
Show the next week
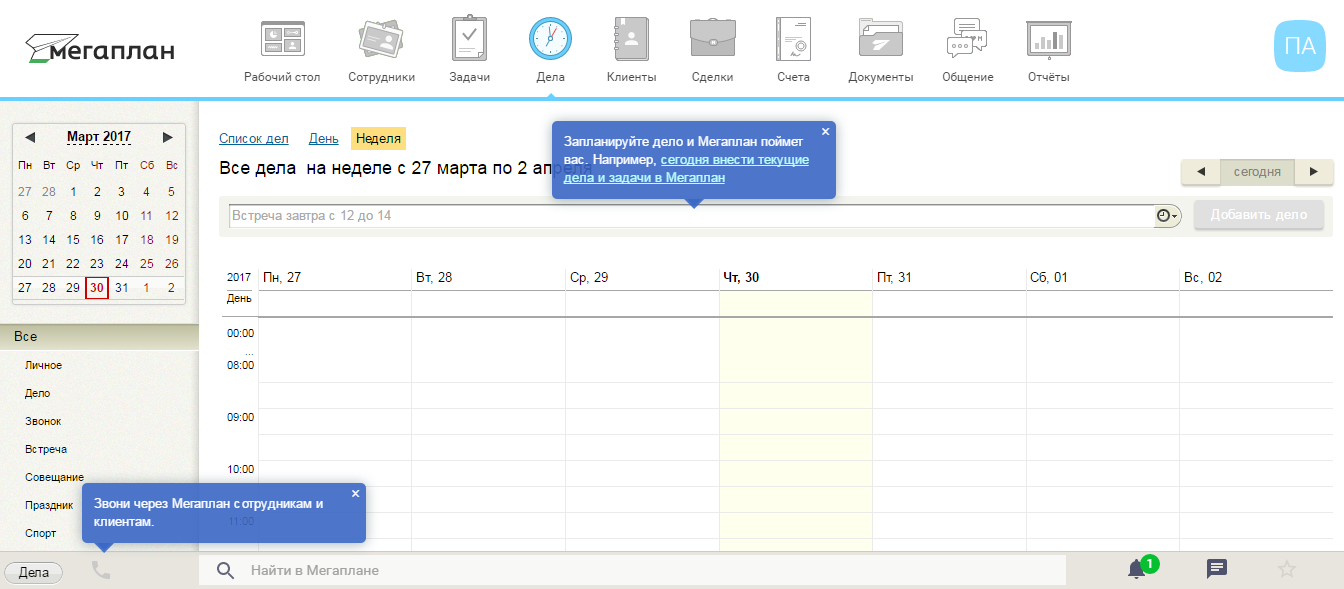[x=1314, y=172]
